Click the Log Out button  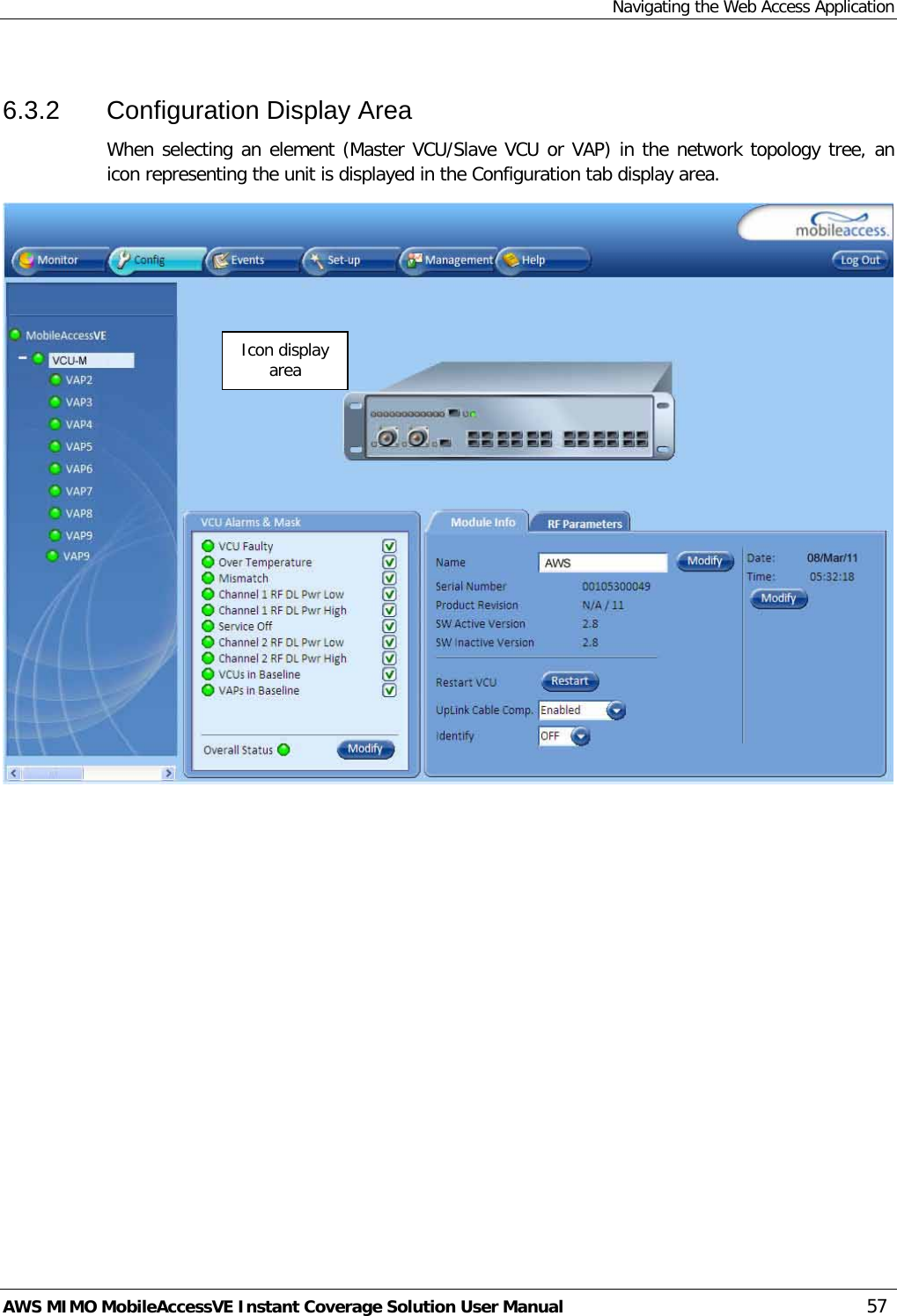click(x=859, y=261)
